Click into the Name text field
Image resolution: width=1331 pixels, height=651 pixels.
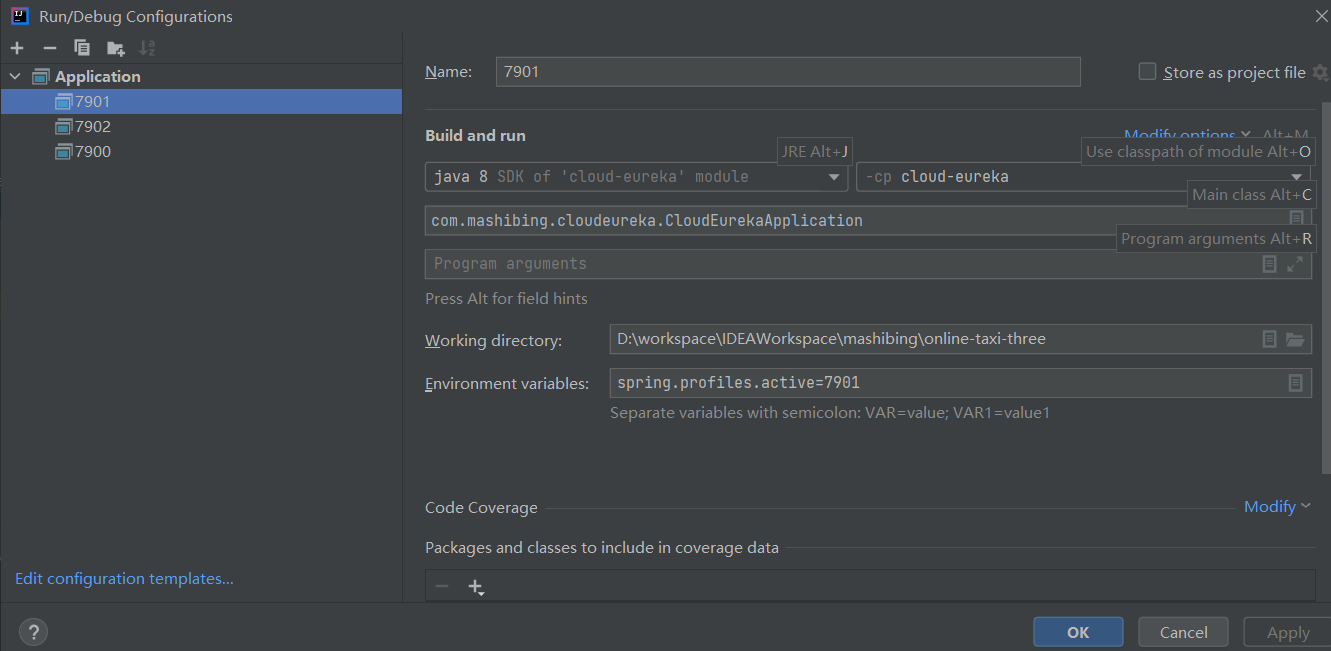(x=788, y=72)
